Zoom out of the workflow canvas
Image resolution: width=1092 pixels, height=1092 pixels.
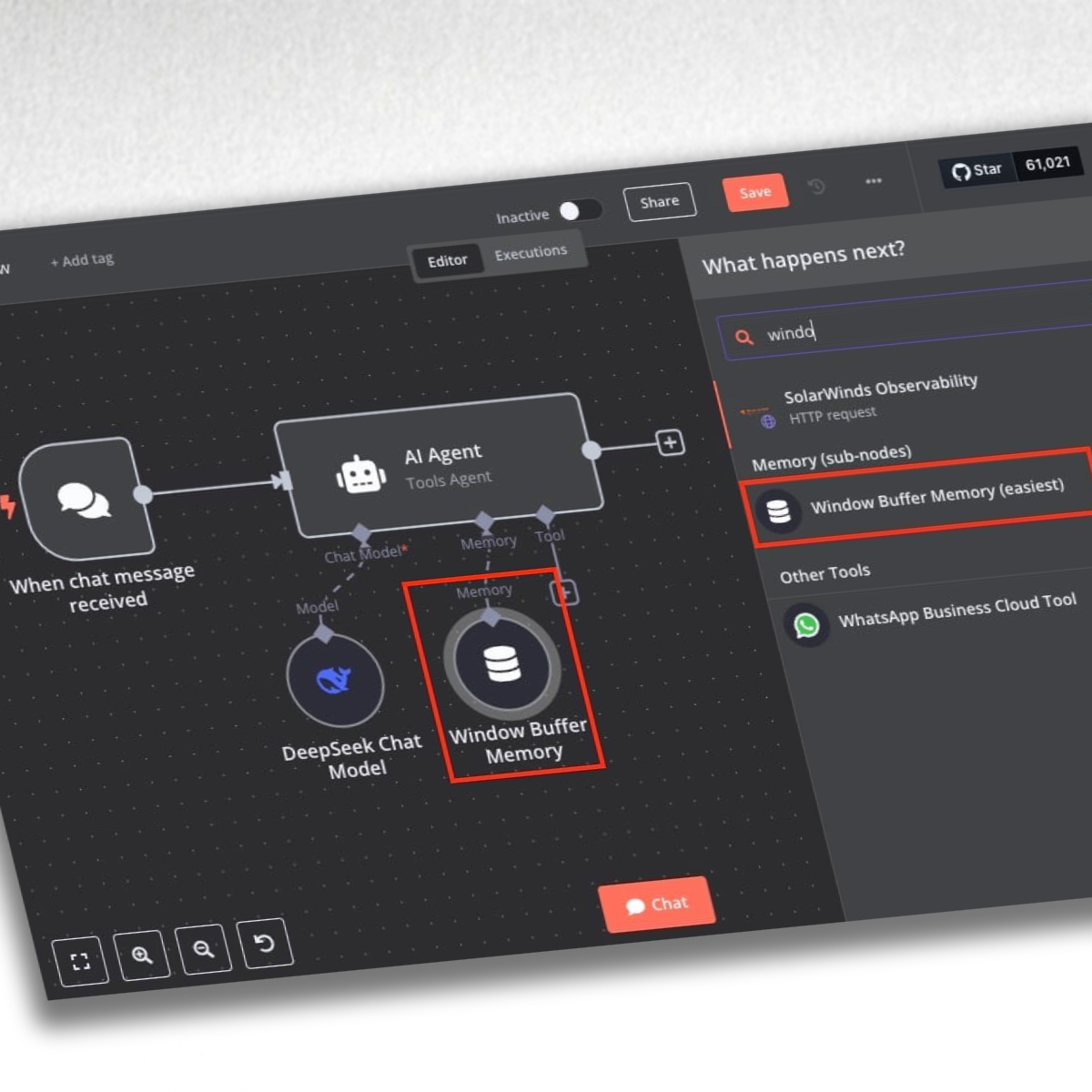[x=204, y=949]
